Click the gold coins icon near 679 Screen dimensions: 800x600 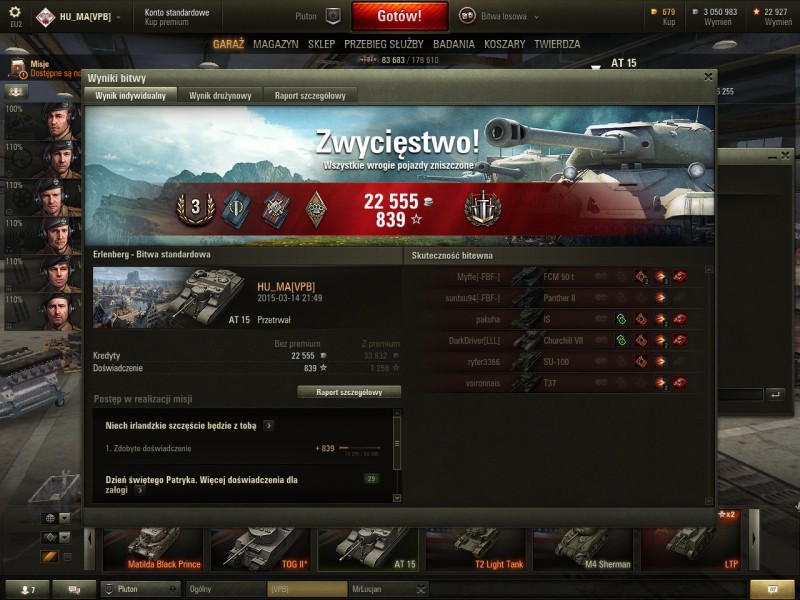[x=655, y=12]
